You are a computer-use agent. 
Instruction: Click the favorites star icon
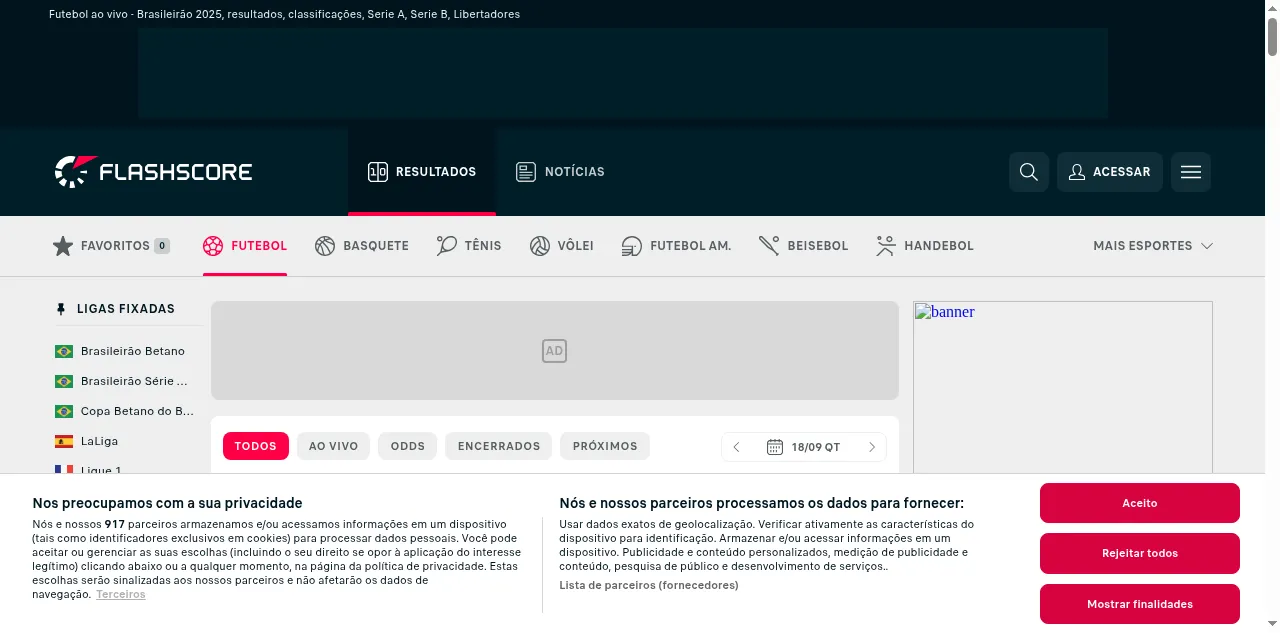[63, 246]
